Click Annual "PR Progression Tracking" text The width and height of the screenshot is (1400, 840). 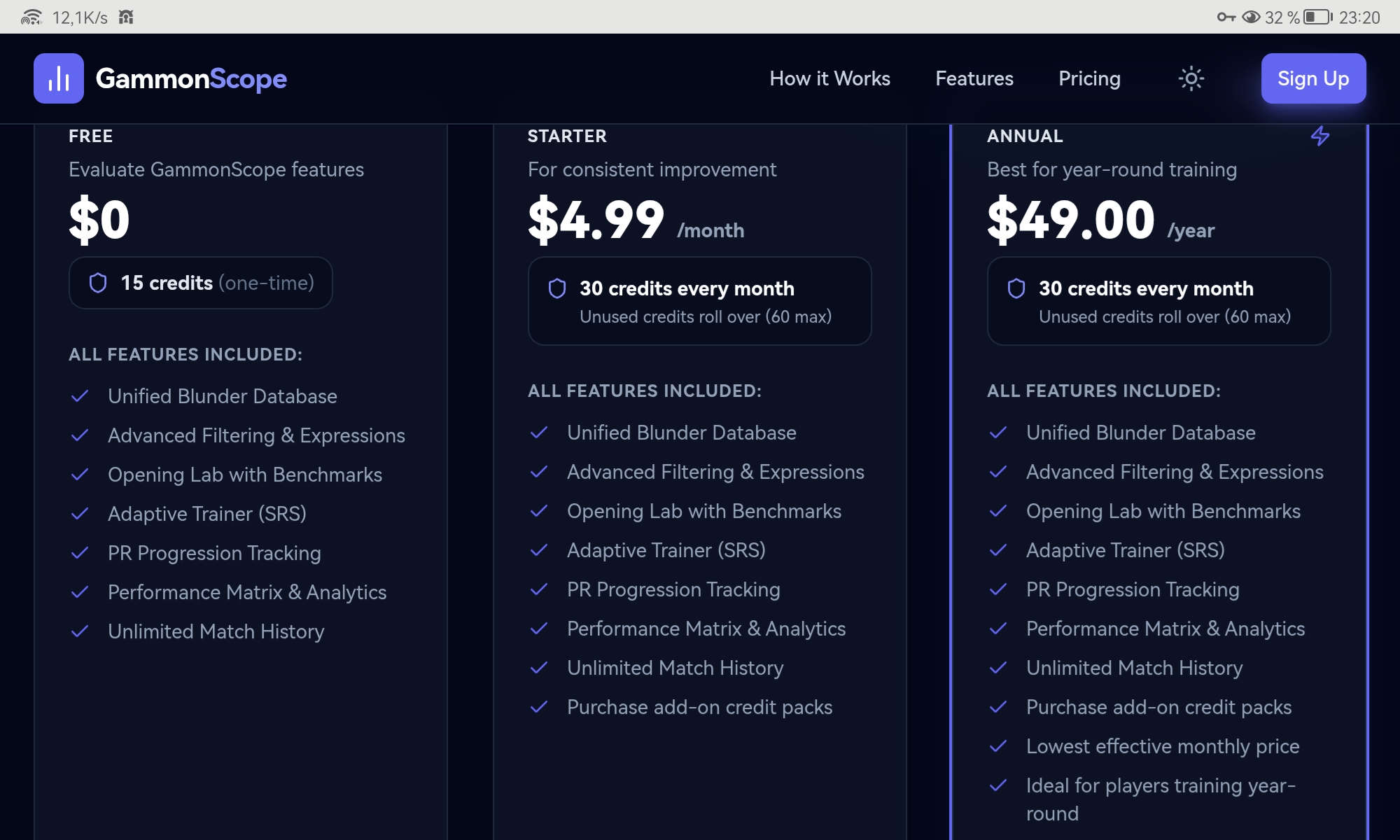click(x=1133, y=589)
